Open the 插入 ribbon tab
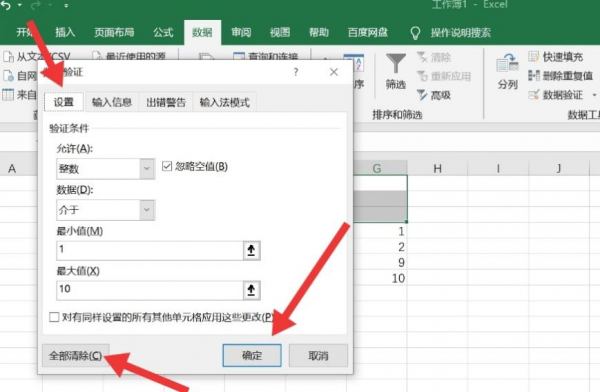600x392 pixels. point(65,33)
